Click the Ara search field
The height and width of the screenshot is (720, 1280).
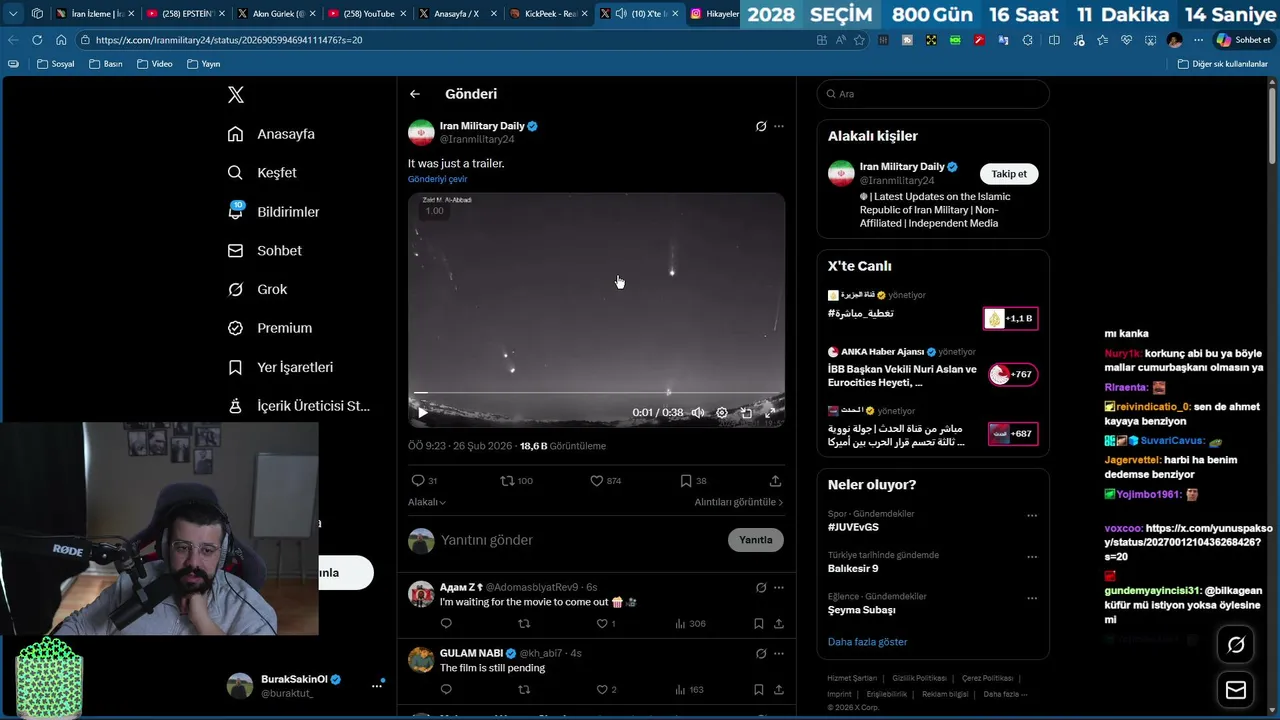(x=933, y=94)
